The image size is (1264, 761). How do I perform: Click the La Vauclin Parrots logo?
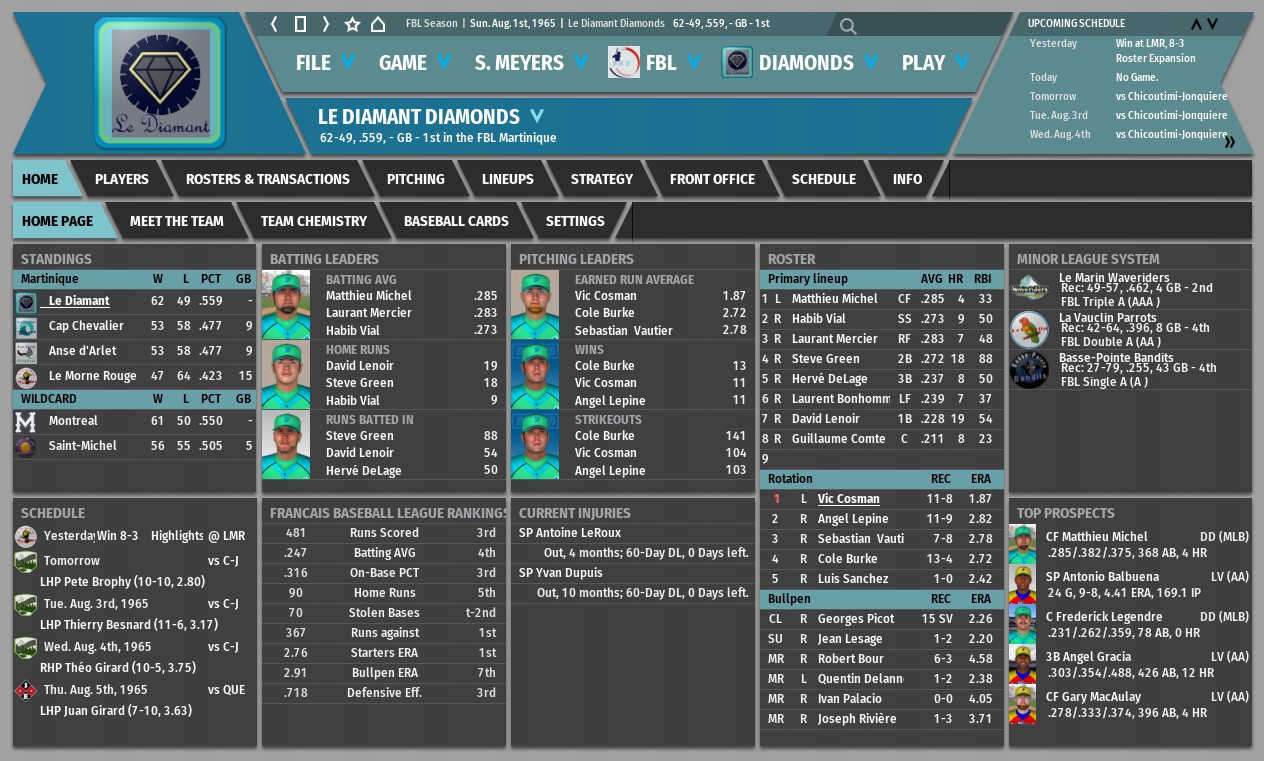[1029, 328]
